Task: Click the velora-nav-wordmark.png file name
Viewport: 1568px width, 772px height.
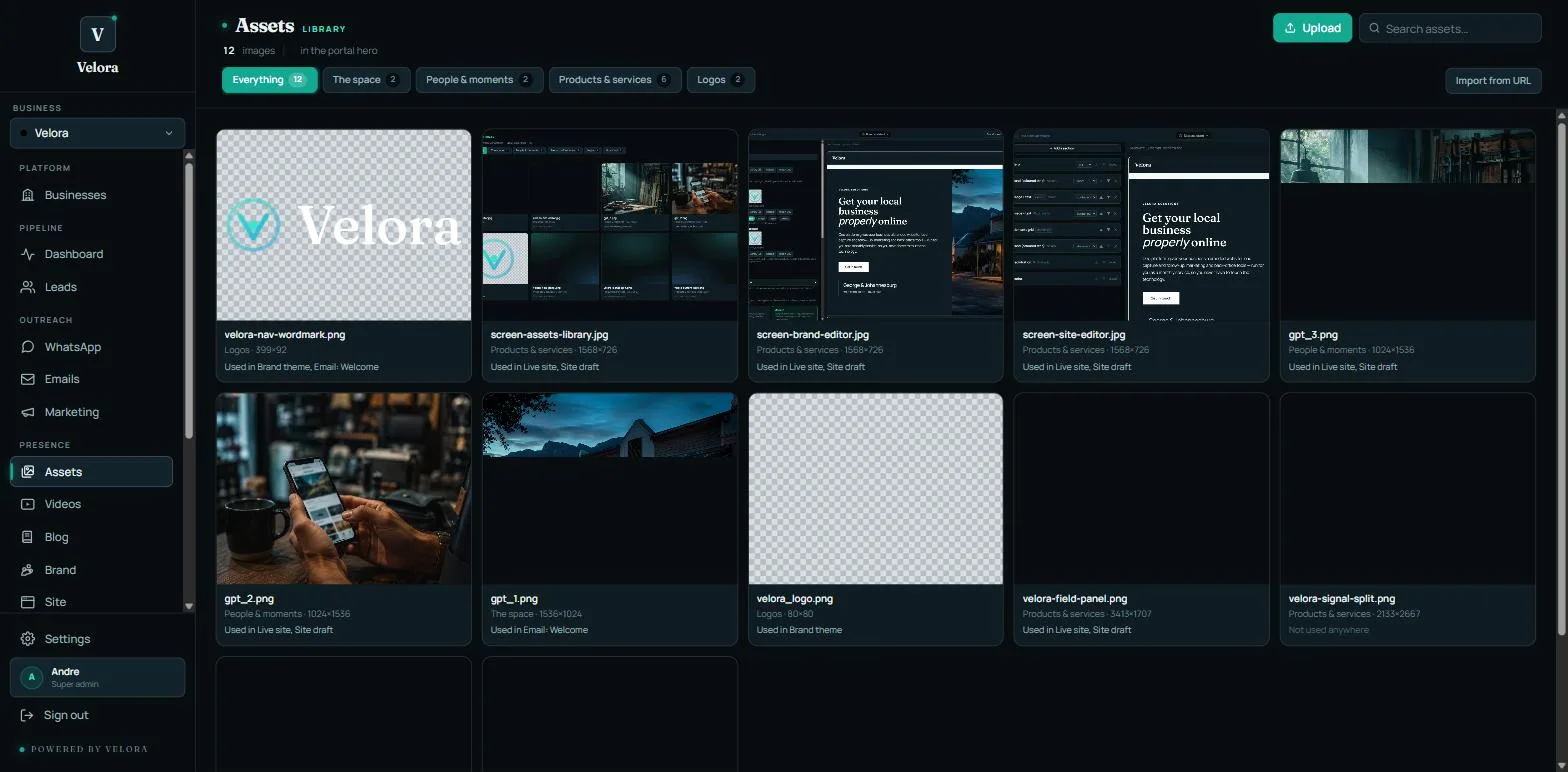Action: coord(285,335)
